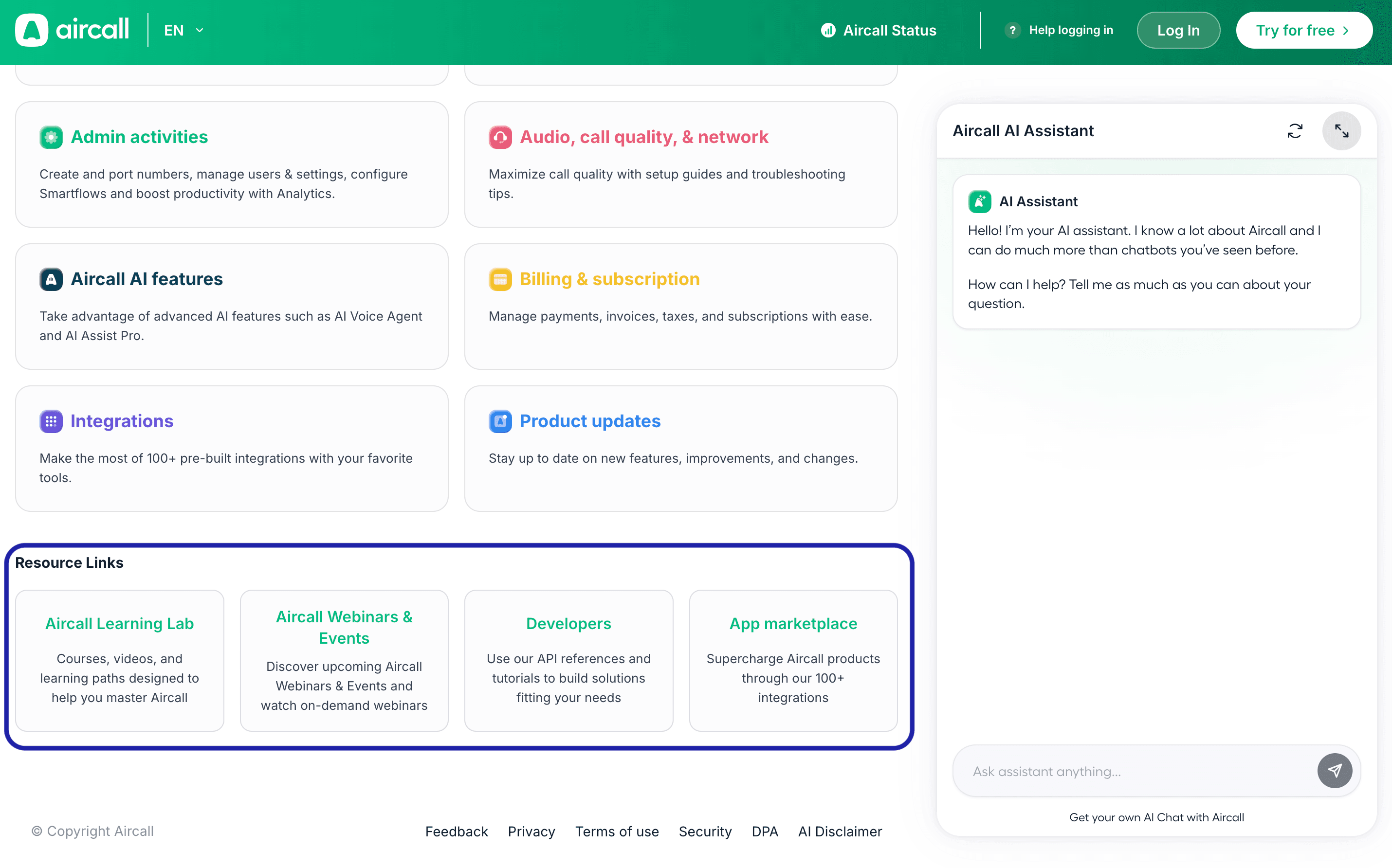Click the Aircall Status gauge icon
Screen dimensions: 1392x868
(x=828, y=31)
